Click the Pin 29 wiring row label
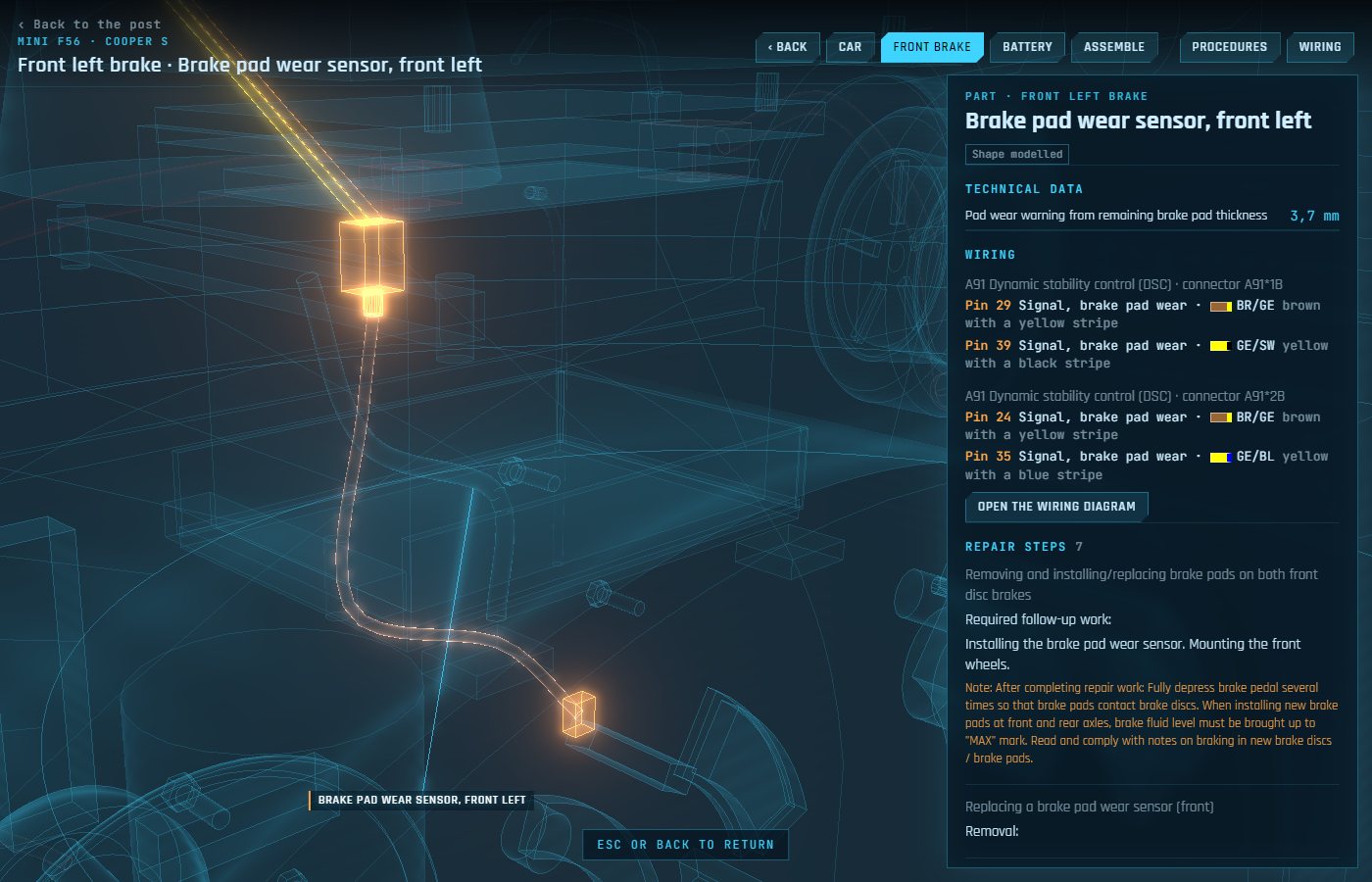Image resolution: width=1372 pixels, height=882 pixels. coord(988,306)
